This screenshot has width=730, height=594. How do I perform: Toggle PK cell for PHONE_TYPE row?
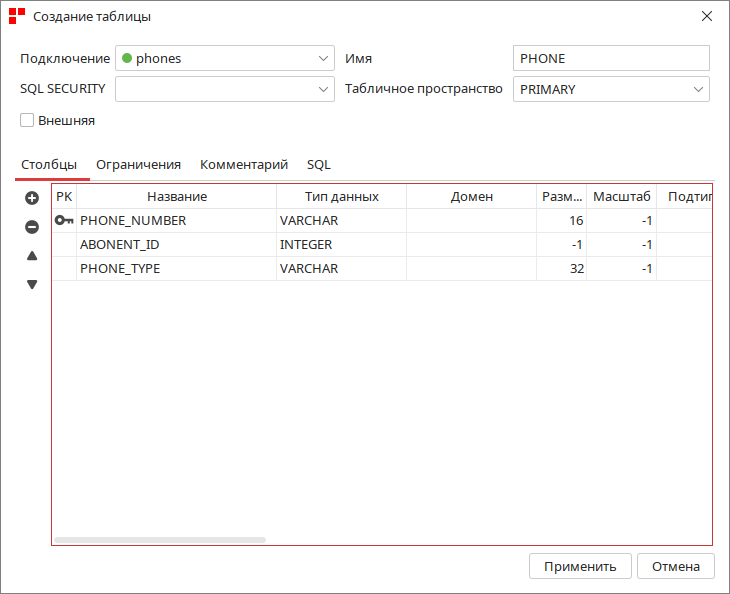point(64,269)
